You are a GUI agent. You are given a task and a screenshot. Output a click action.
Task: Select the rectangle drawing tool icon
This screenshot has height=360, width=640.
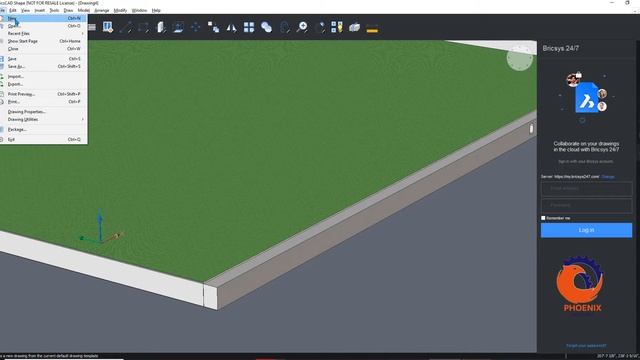coord(143,27)
